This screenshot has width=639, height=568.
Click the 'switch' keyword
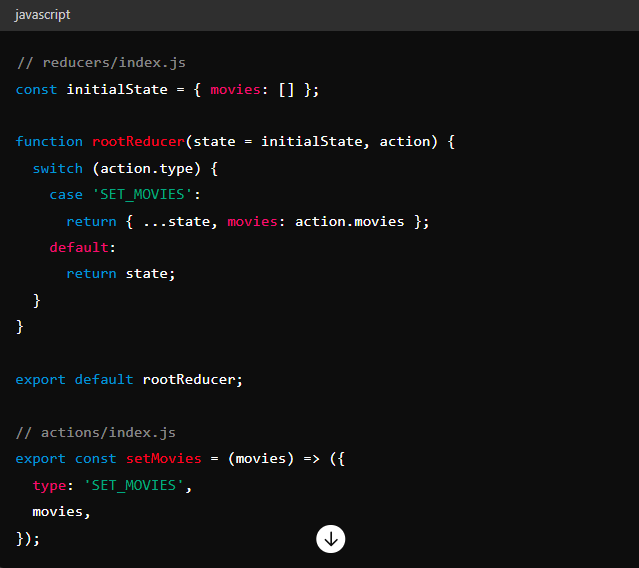tap(57, 168)
